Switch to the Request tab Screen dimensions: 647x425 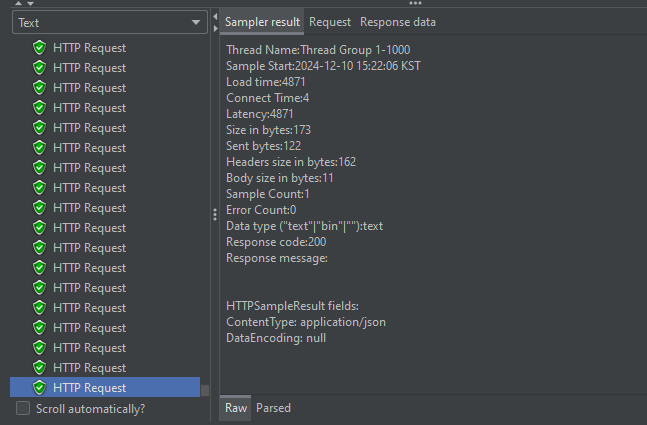point(330,22)
